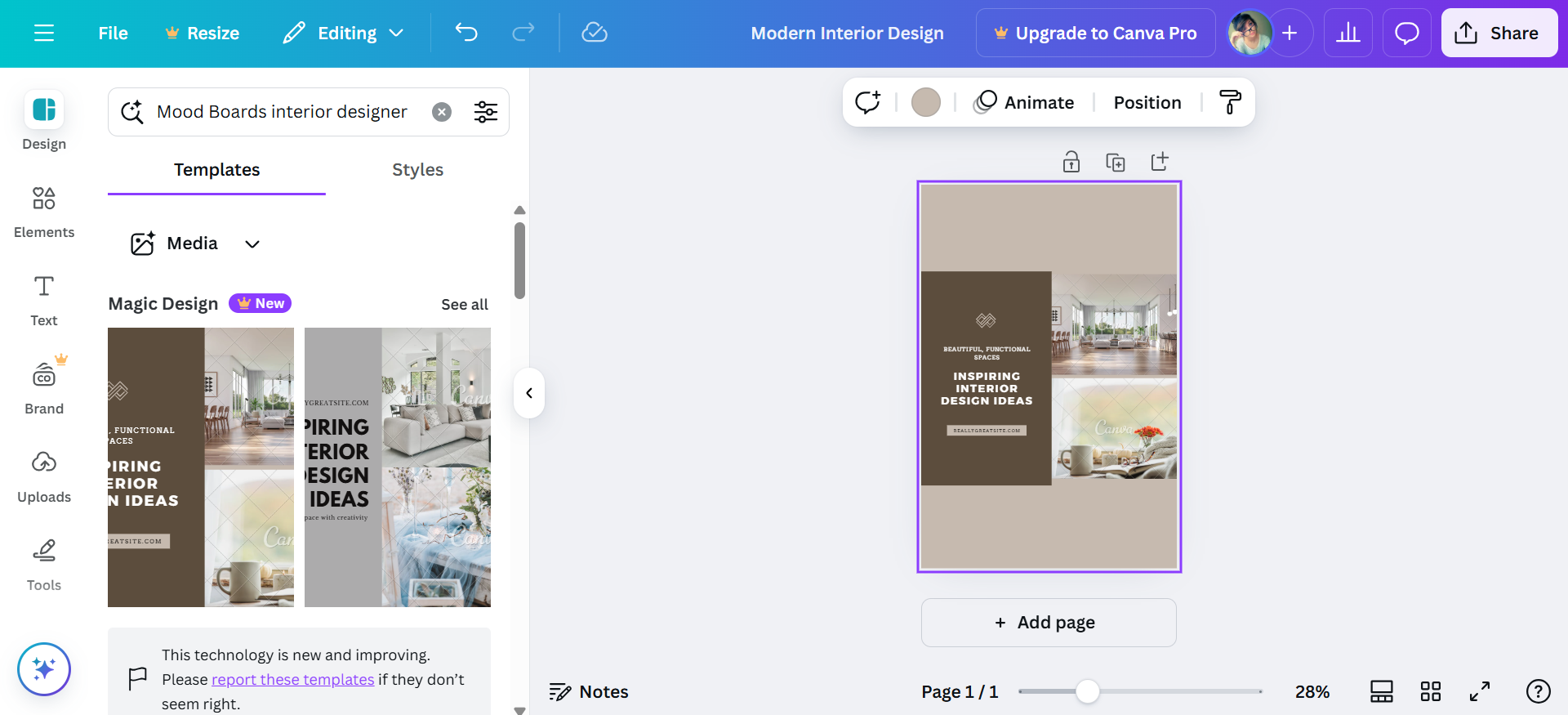Select the gray Magic Design template
This screenshot has width=1568, height=715.
point(398,467)
